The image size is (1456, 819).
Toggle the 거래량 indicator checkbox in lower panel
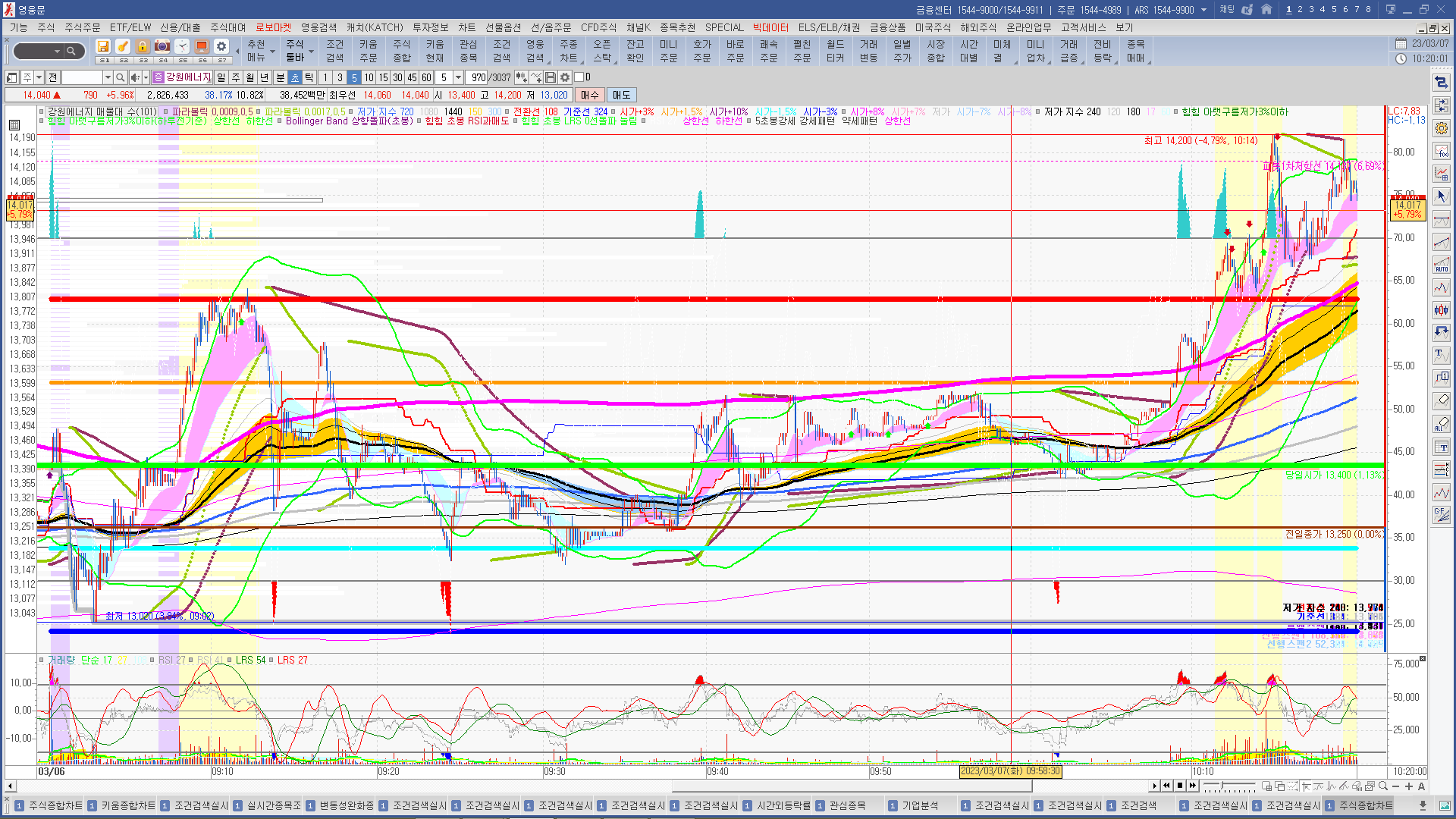tap(42, 660)
